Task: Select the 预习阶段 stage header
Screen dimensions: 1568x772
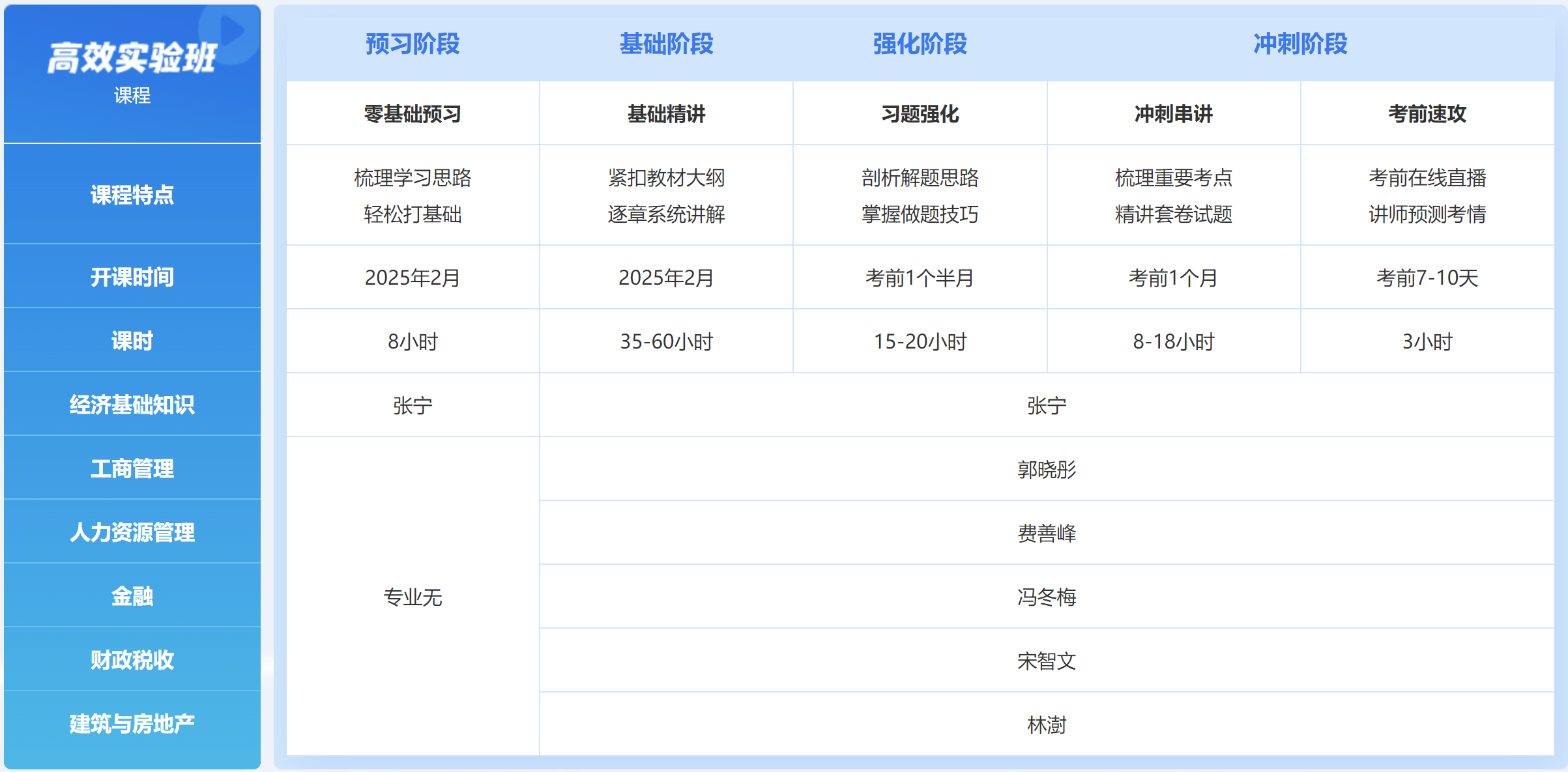Action: coord(413,44)
